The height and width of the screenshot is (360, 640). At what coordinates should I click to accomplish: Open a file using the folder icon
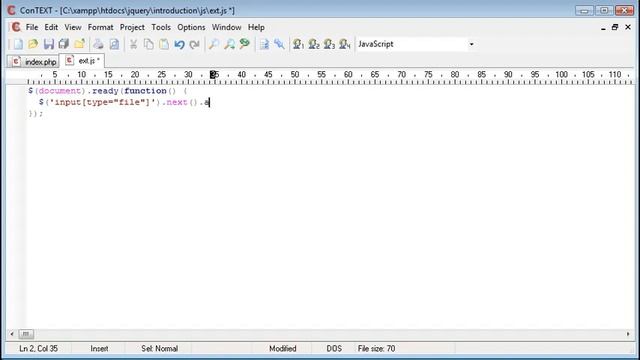coord(33,44)
